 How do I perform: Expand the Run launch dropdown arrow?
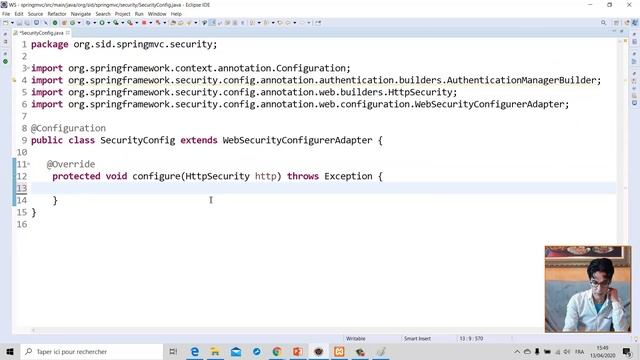(109, 23)
